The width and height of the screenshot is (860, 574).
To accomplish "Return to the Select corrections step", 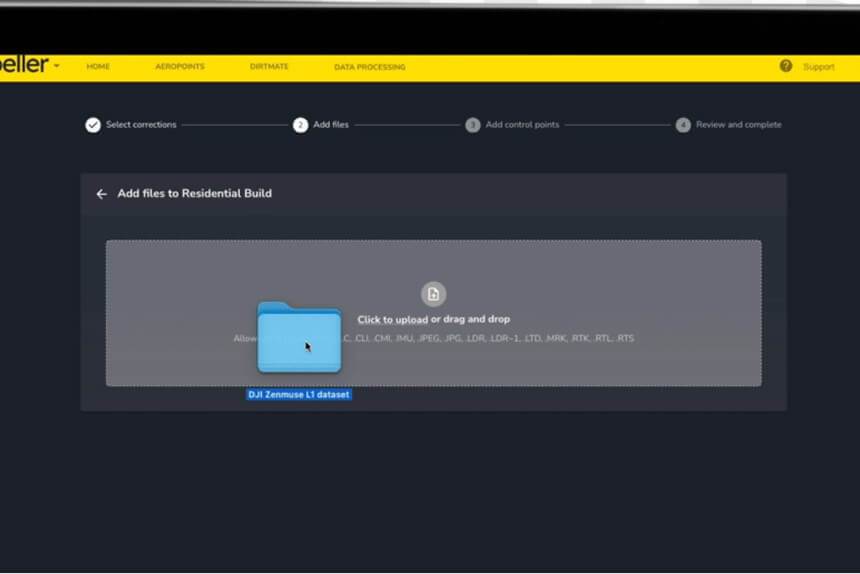I will [141, 125].
